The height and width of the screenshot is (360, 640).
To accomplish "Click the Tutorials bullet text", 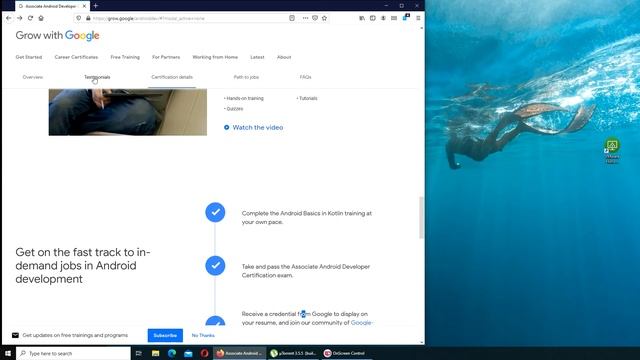I will click(x=307, y=98).
